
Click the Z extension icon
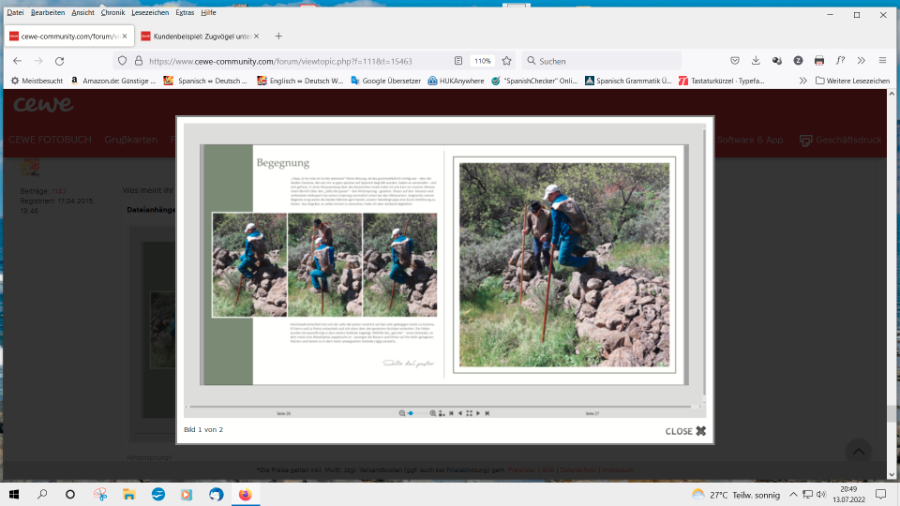[798, 61]
